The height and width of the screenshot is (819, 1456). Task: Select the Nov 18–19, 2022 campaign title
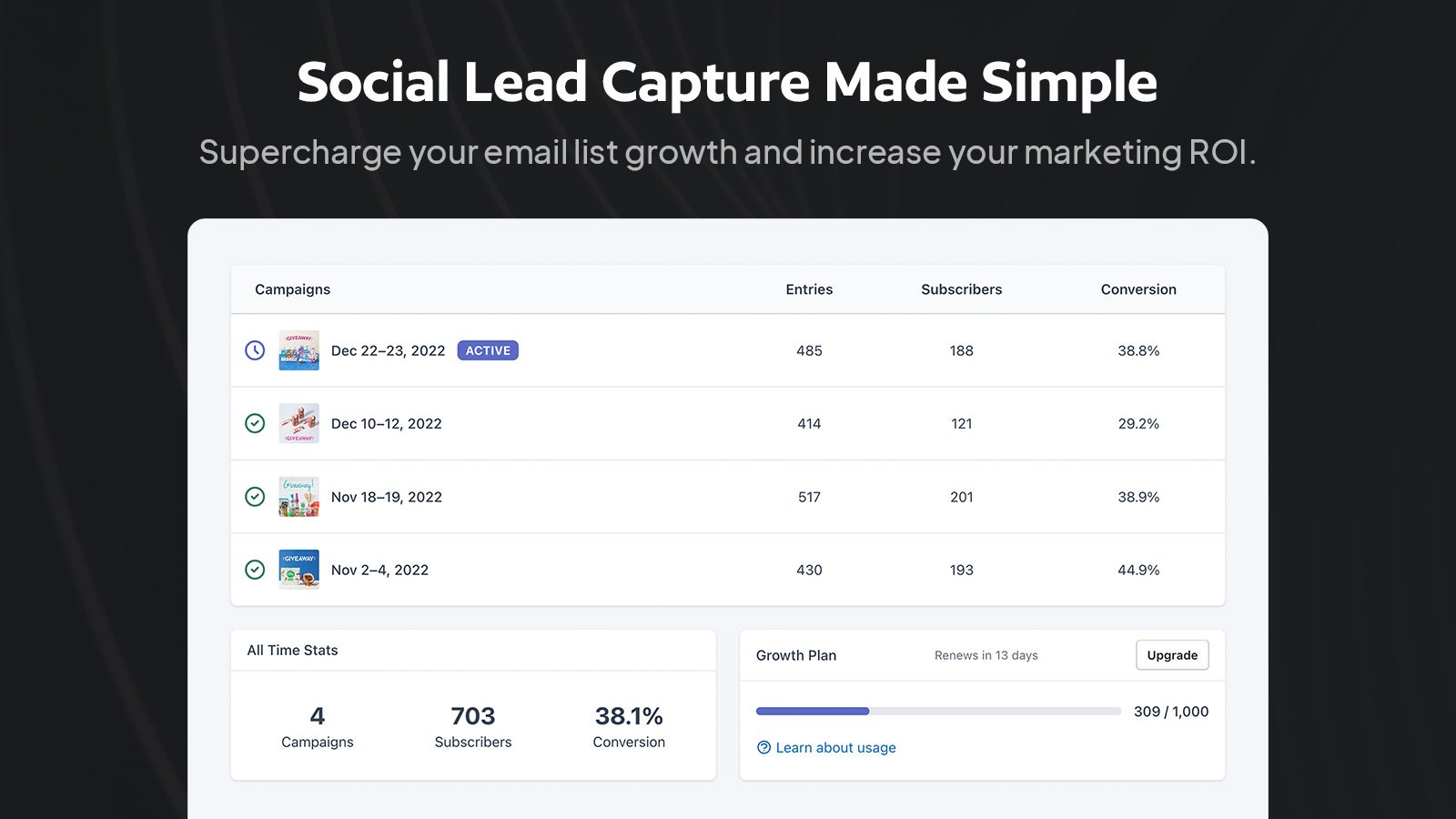point(386,497)
